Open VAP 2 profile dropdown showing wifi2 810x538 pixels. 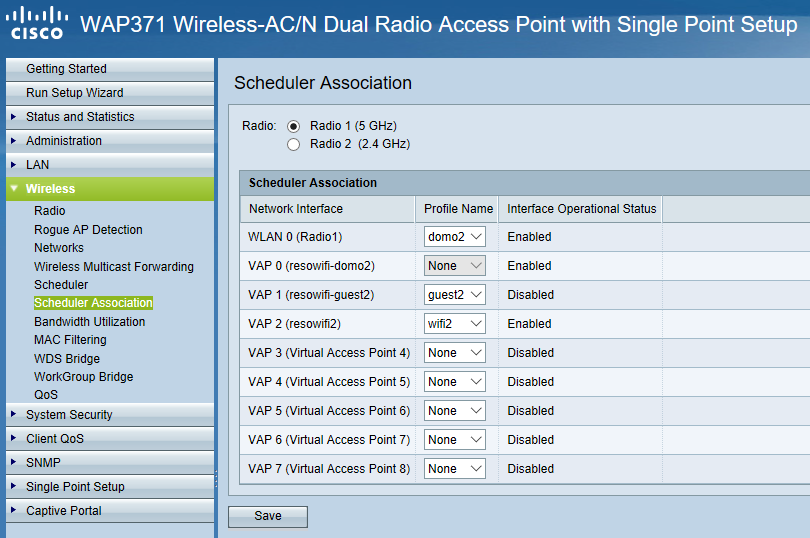455,324
